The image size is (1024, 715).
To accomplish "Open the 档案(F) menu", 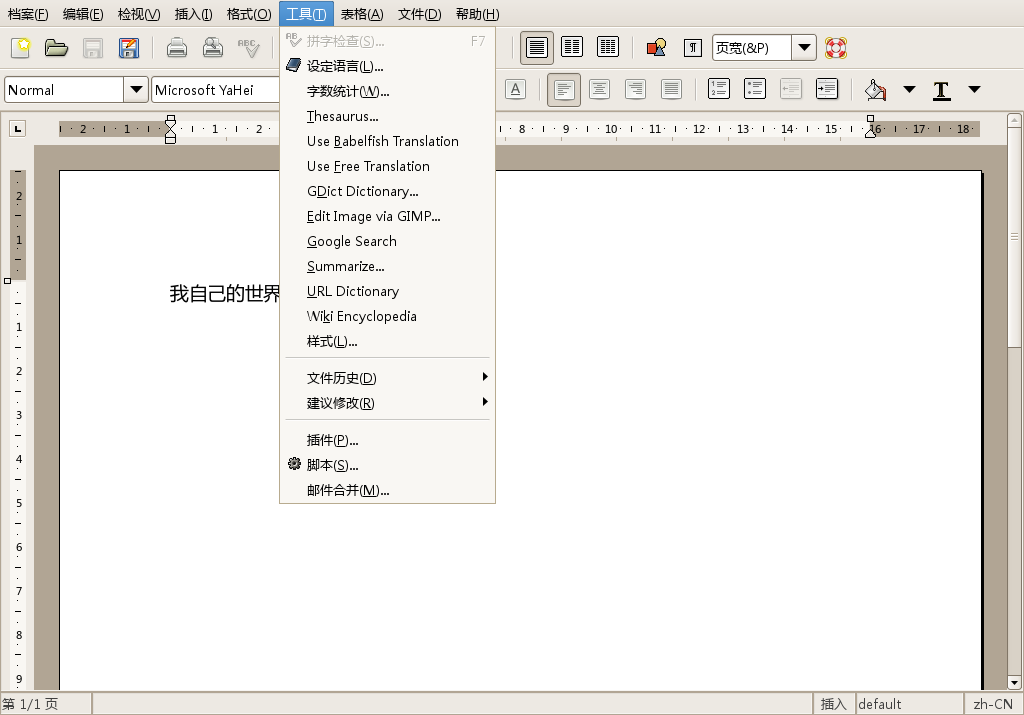I will coord(27,14).
